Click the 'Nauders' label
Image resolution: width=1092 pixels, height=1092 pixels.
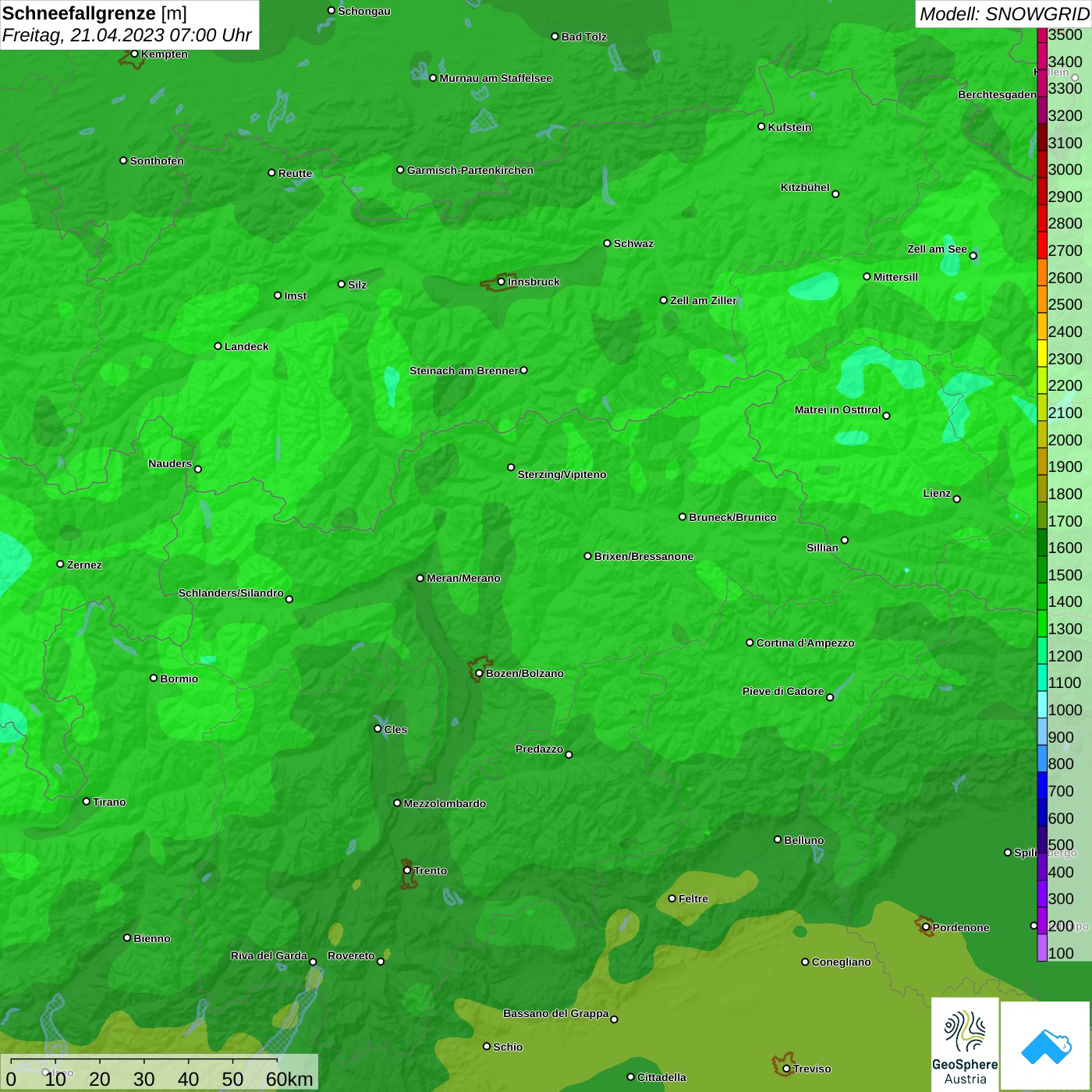pos(170,463)
